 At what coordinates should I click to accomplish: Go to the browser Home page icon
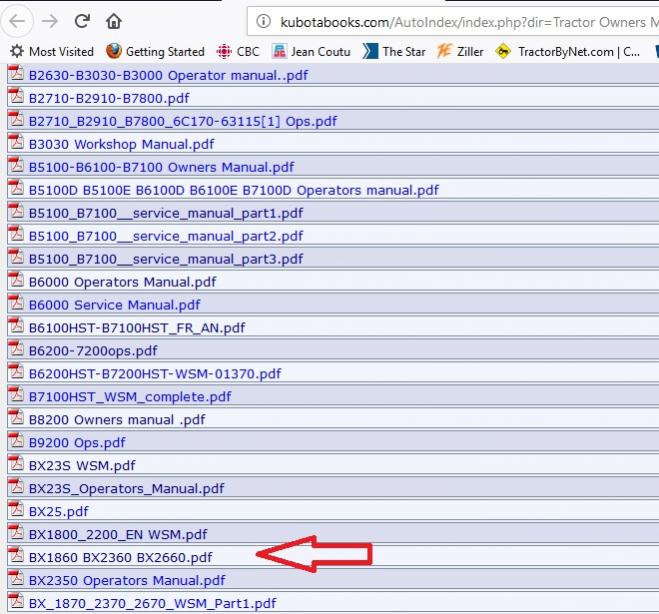click(114, 20)
